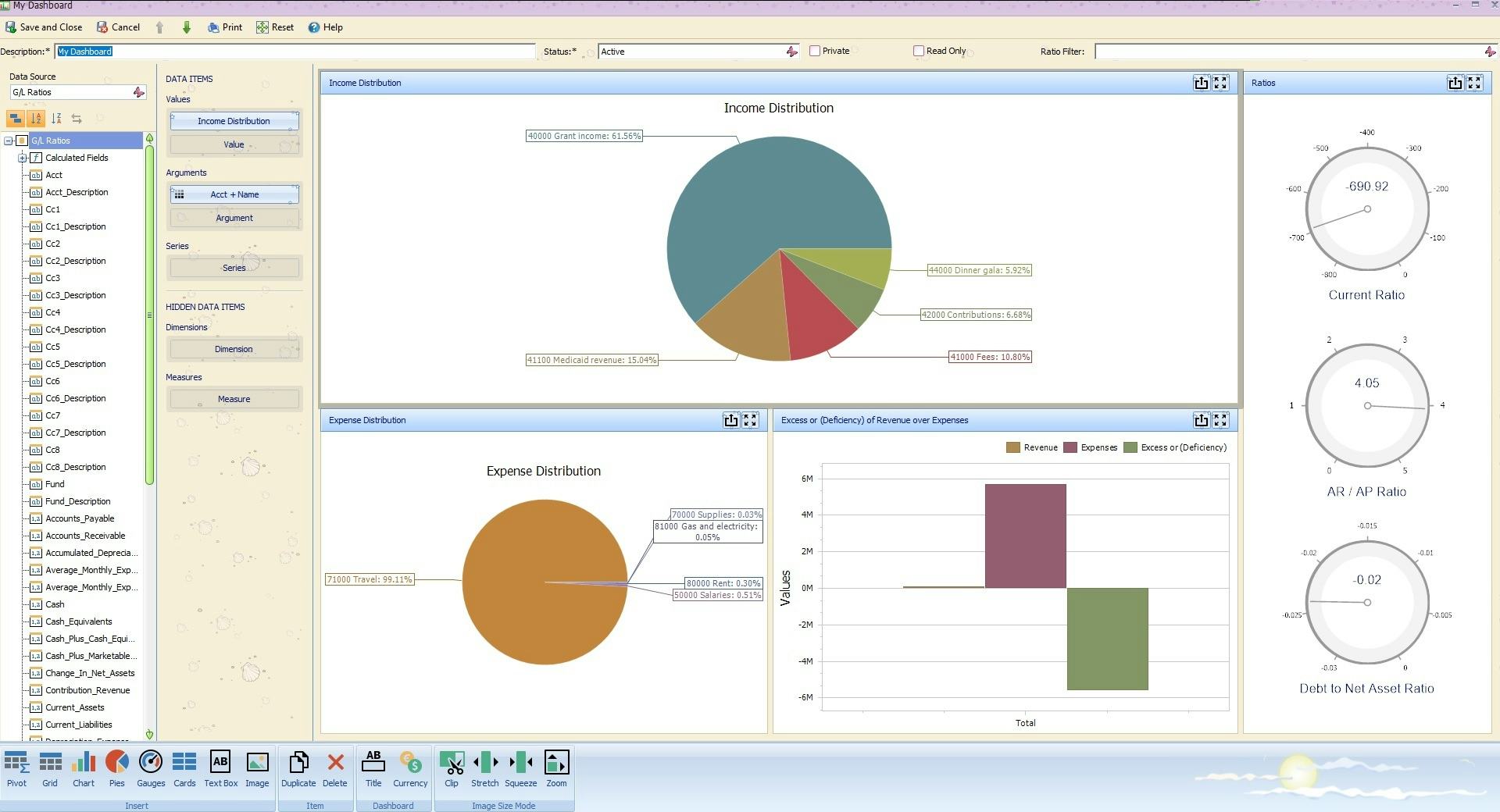Image resolution: width=1500 pixels, height=812 pixels.
Task: Maximize the Income Distribution panel
Action: click(1220, 83)
